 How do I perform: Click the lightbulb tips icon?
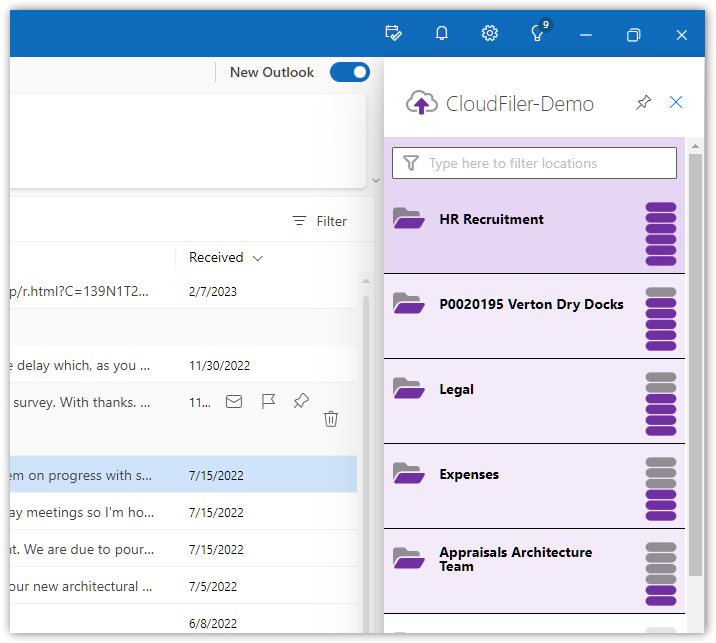coord(537,34)
